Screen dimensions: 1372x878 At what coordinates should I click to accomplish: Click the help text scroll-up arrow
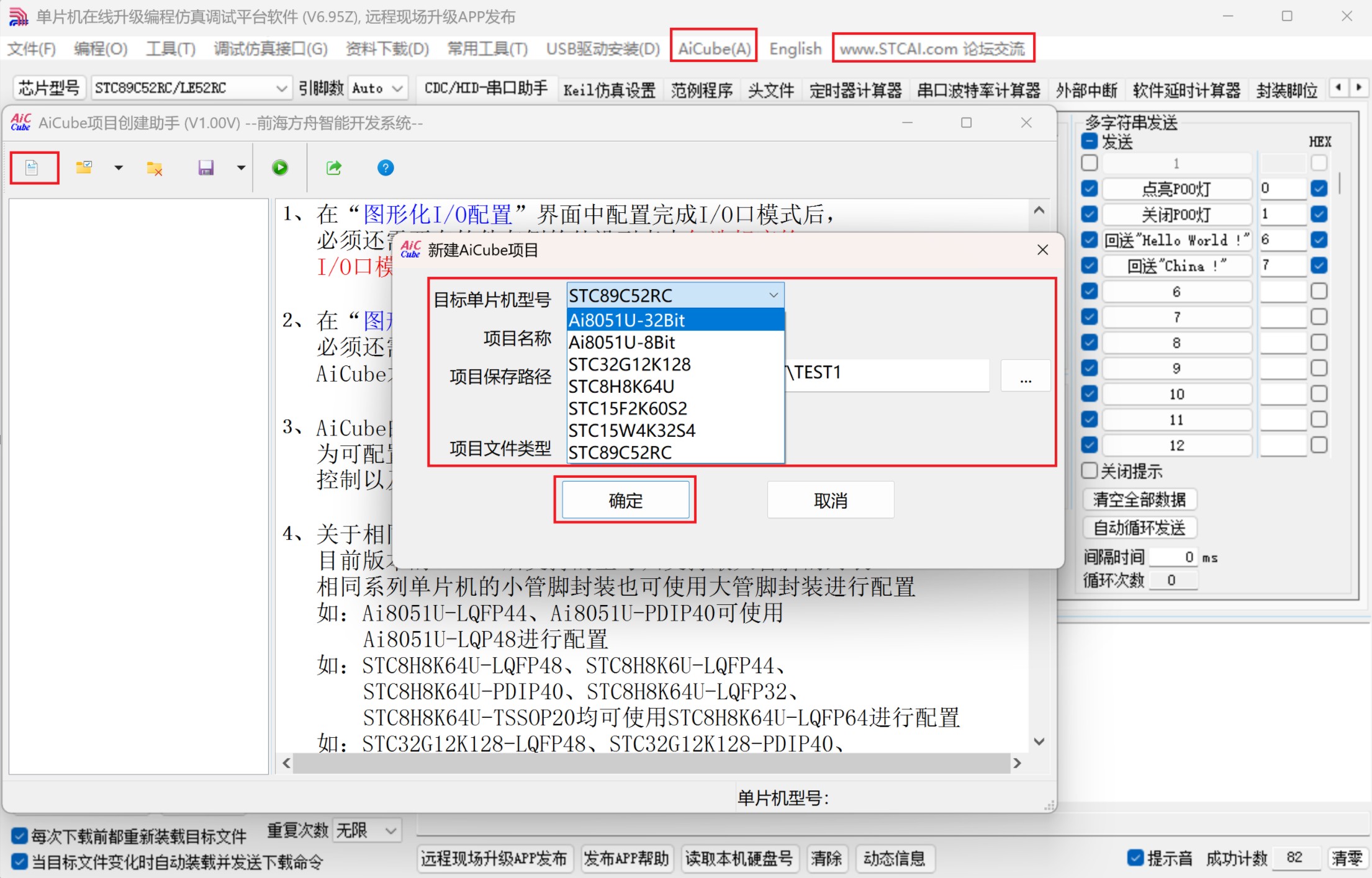[x=1039, y=210]
